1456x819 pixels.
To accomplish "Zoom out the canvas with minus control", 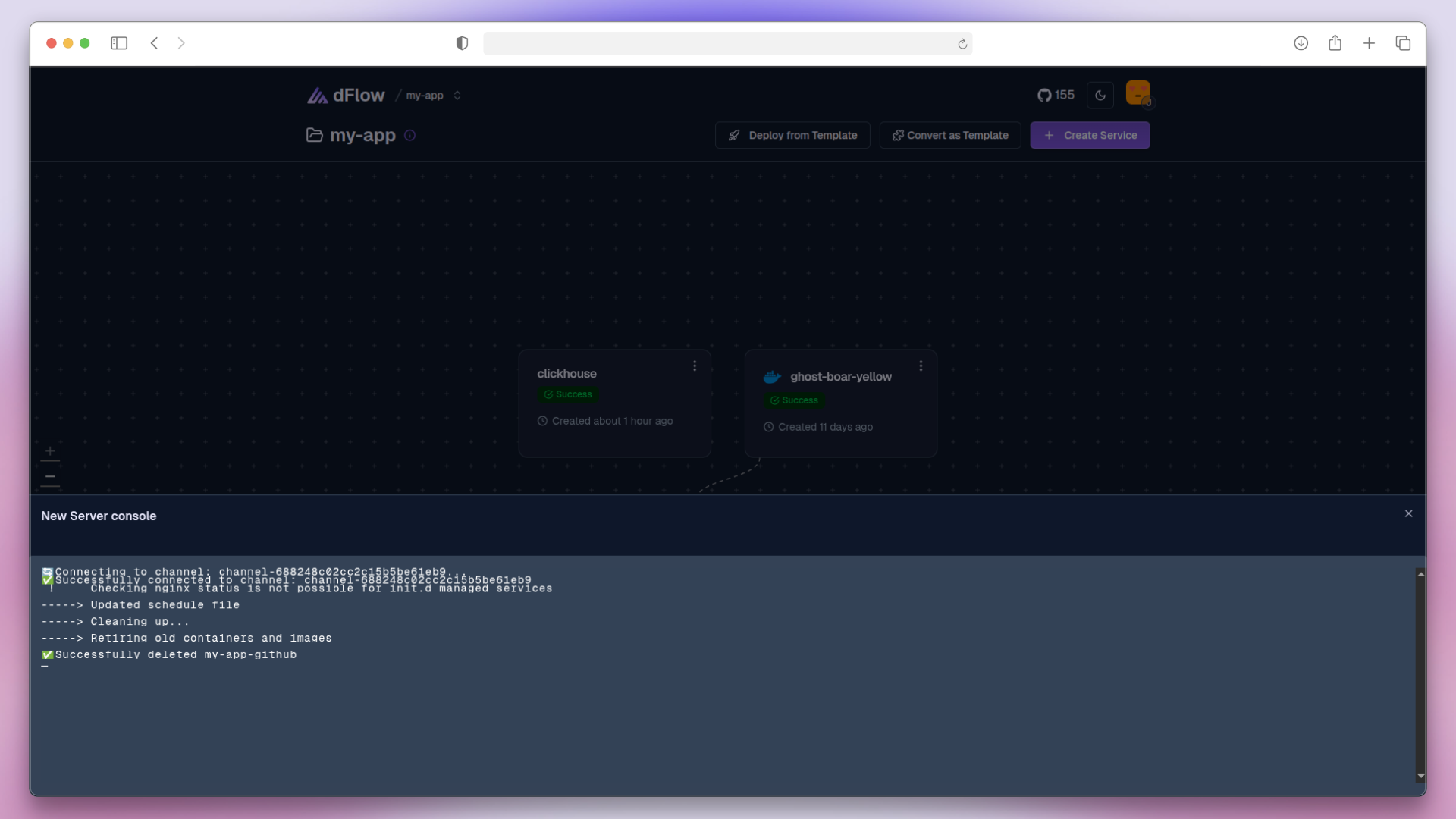I will [x=50, y=478].
